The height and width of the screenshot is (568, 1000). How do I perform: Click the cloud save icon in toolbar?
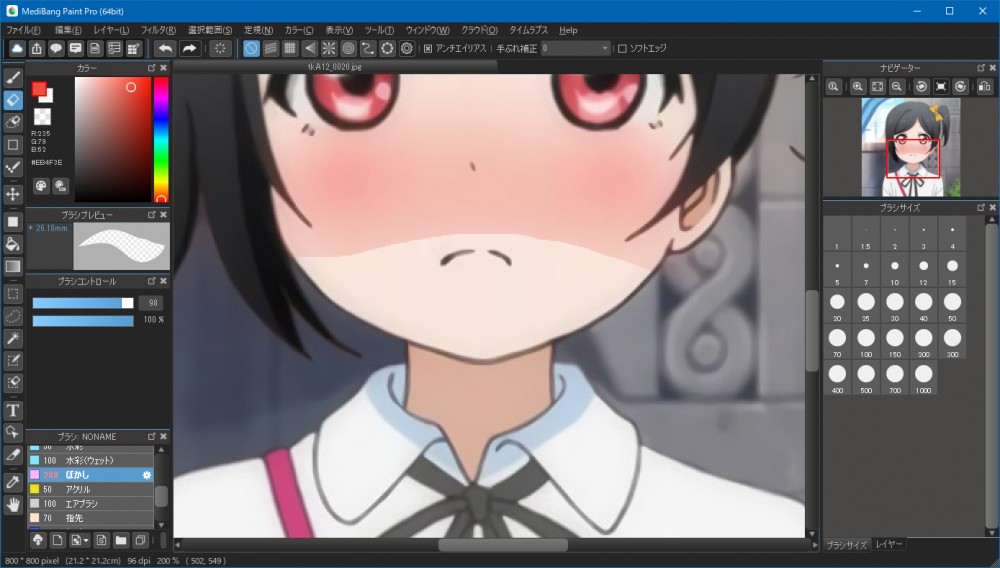(x=17, y=48)
